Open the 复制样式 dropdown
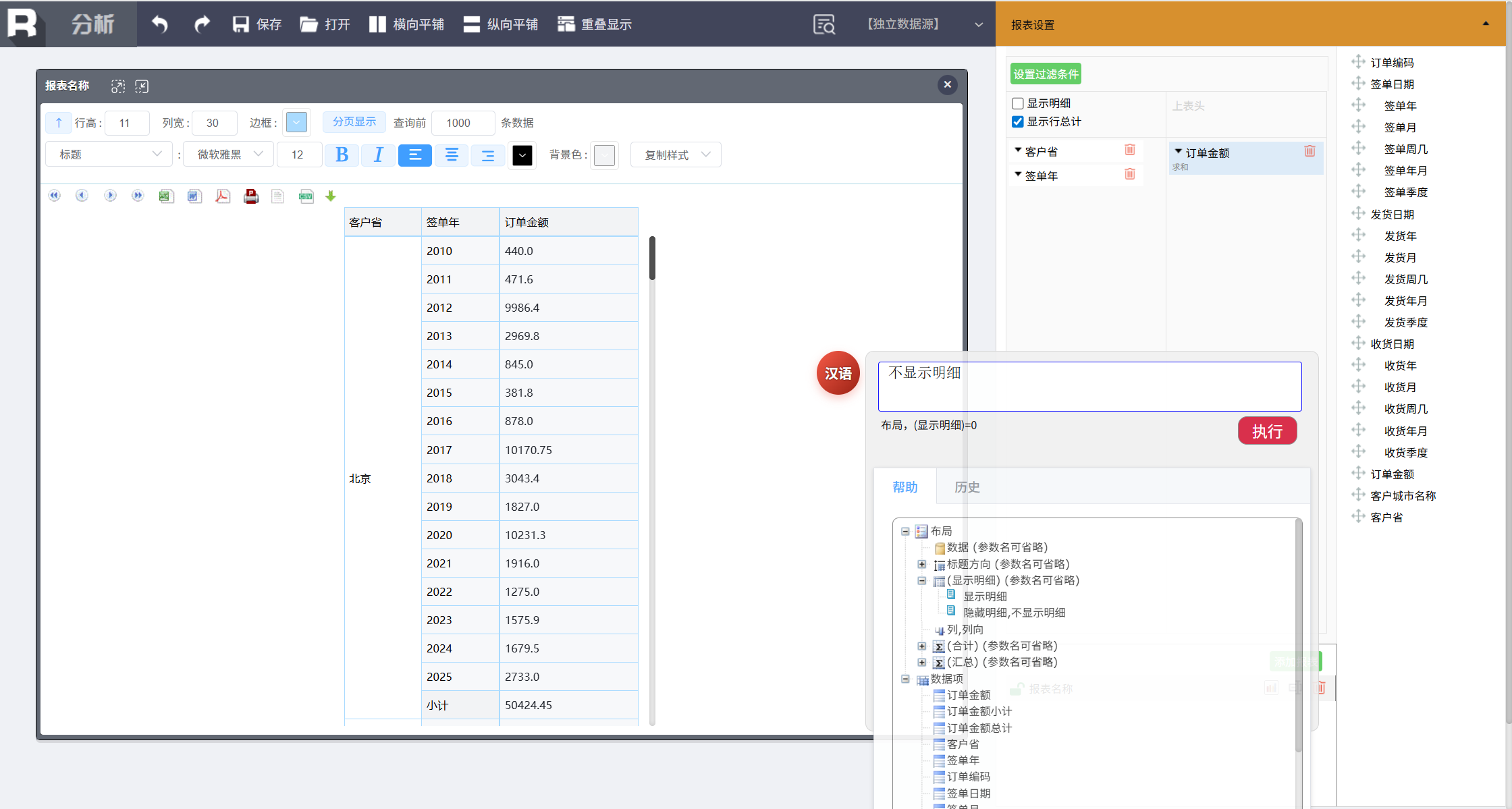Screen dimensions: 1512x809 tap(676, 155)
